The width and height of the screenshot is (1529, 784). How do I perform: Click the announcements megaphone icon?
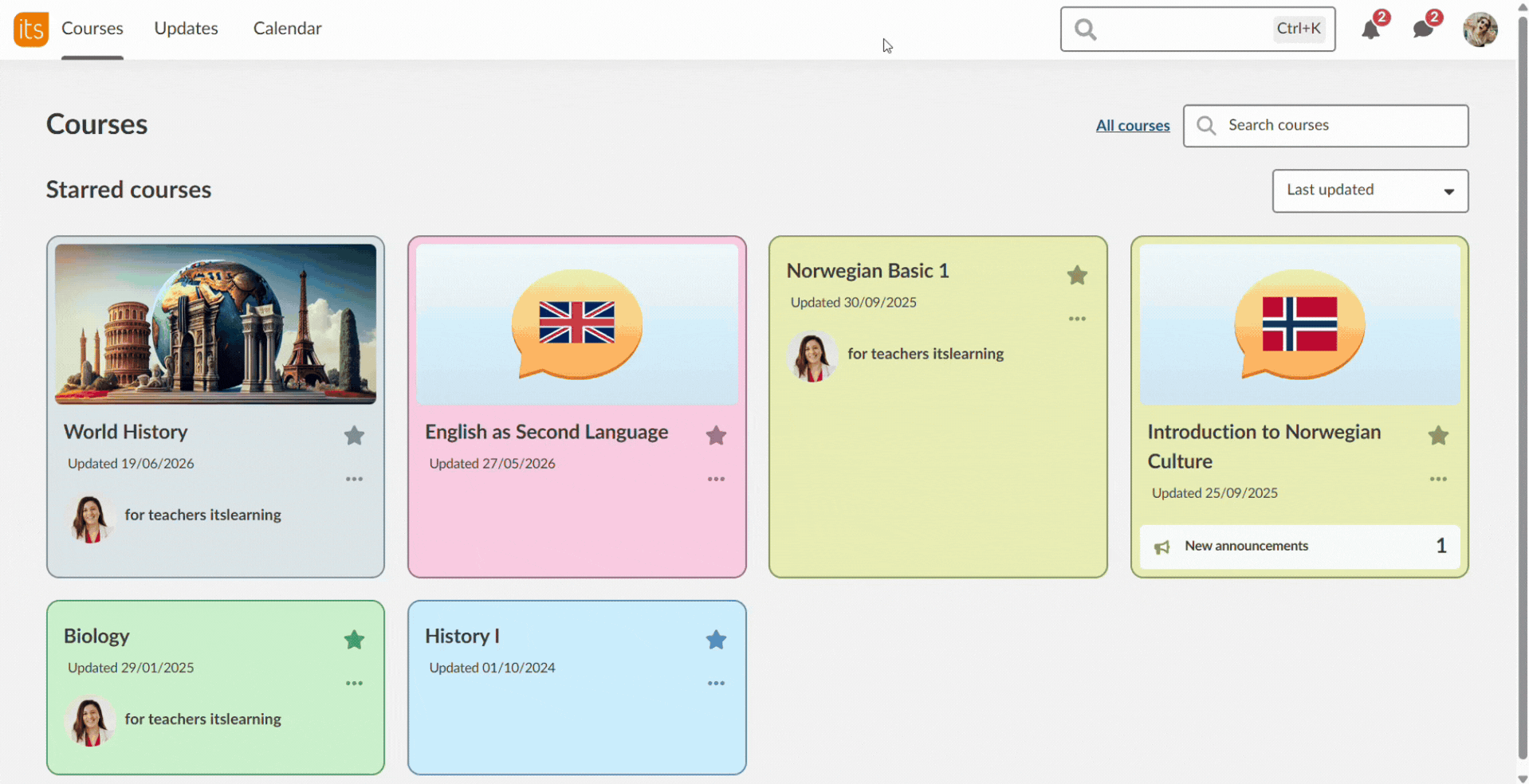coord(1162,547)
